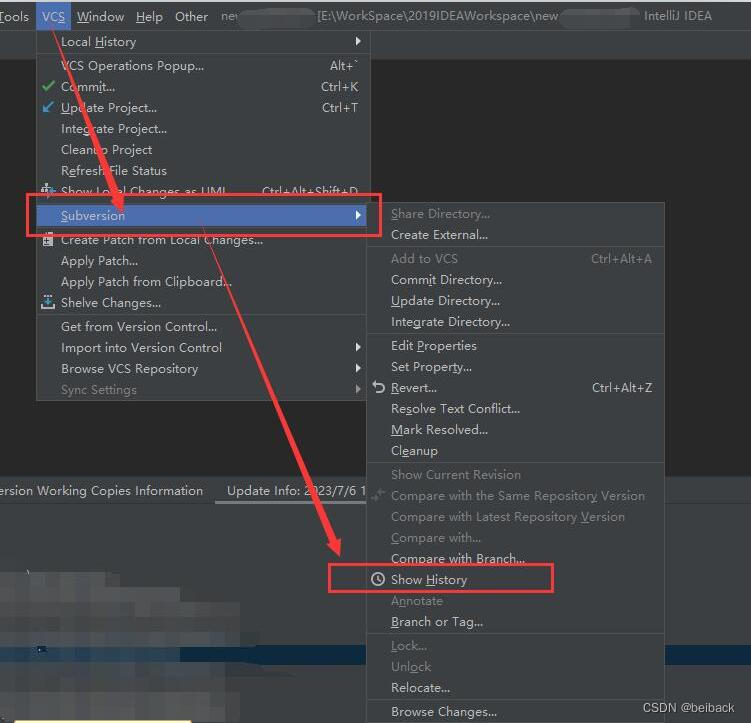Image resolution: width=751 pixels, height=723 pixels.
Task: Open the Tools menu
Action: point(14,16)
